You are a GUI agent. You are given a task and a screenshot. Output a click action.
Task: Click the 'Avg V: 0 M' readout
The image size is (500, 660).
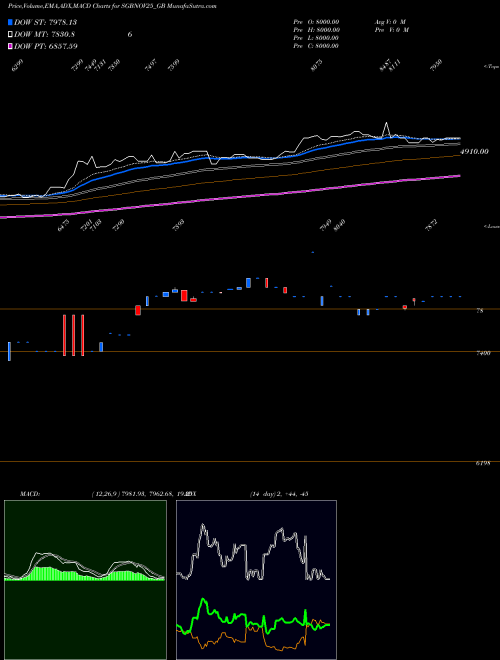tap(390, 22)
